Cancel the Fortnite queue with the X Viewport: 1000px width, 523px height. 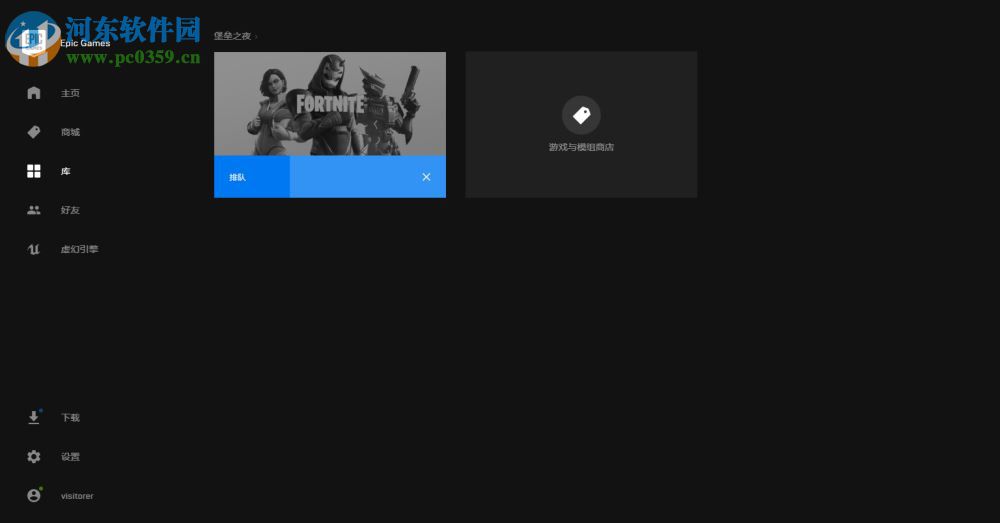[x=426, y=177]
